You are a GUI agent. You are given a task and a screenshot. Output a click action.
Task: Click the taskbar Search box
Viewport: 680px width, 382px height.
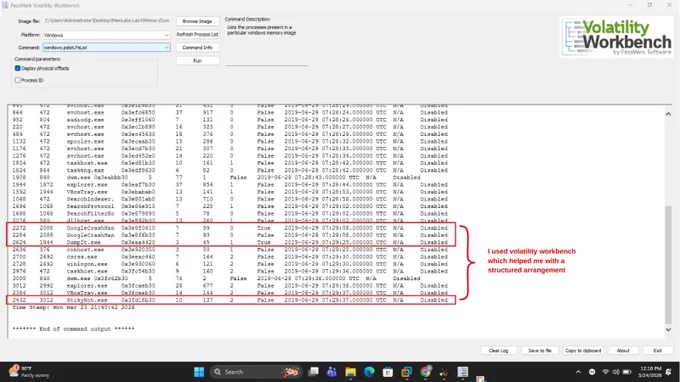[x=256, y=372]
